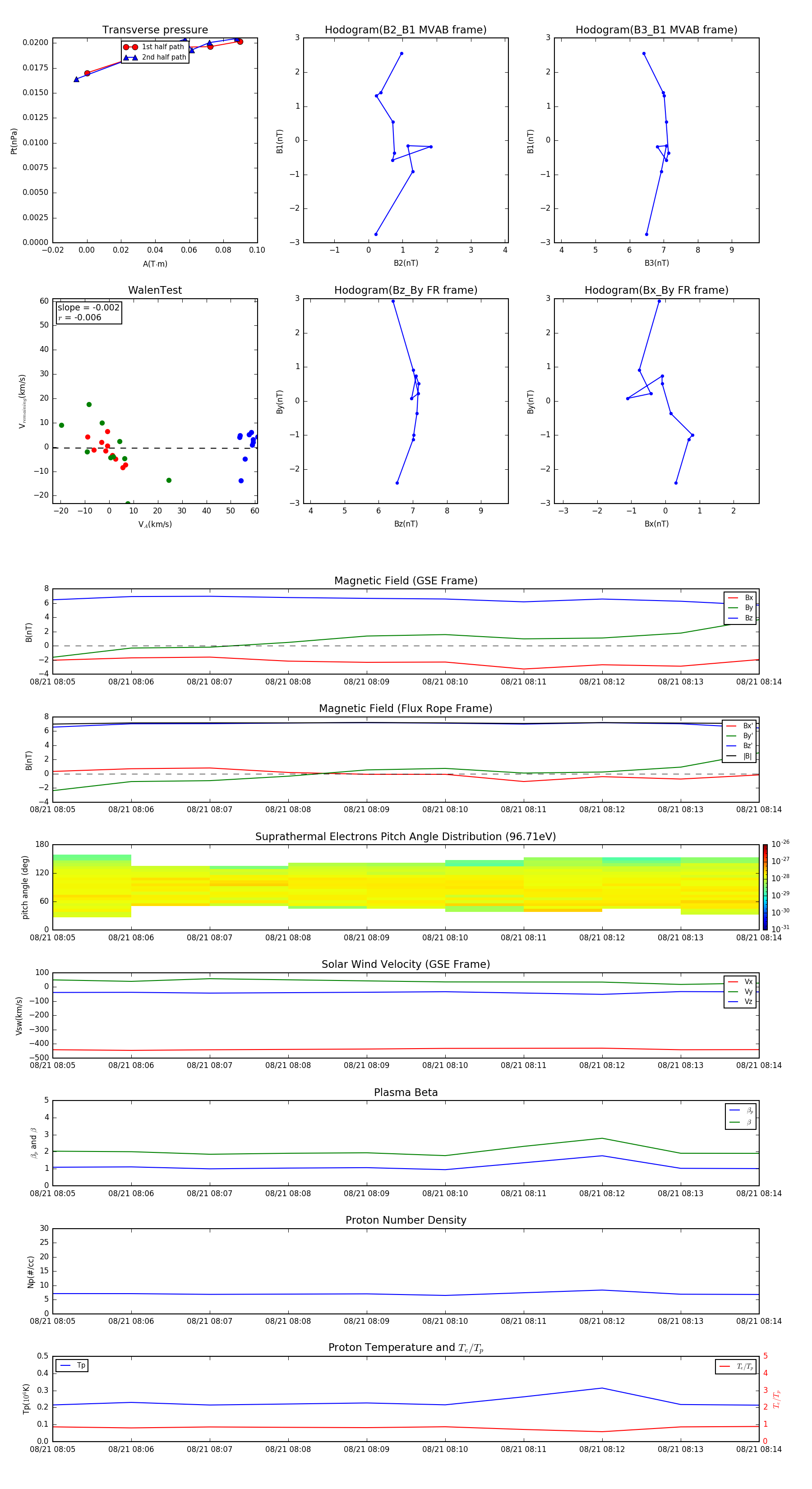Click the 'B2(nT)' x-axis label

click(406, 263)
